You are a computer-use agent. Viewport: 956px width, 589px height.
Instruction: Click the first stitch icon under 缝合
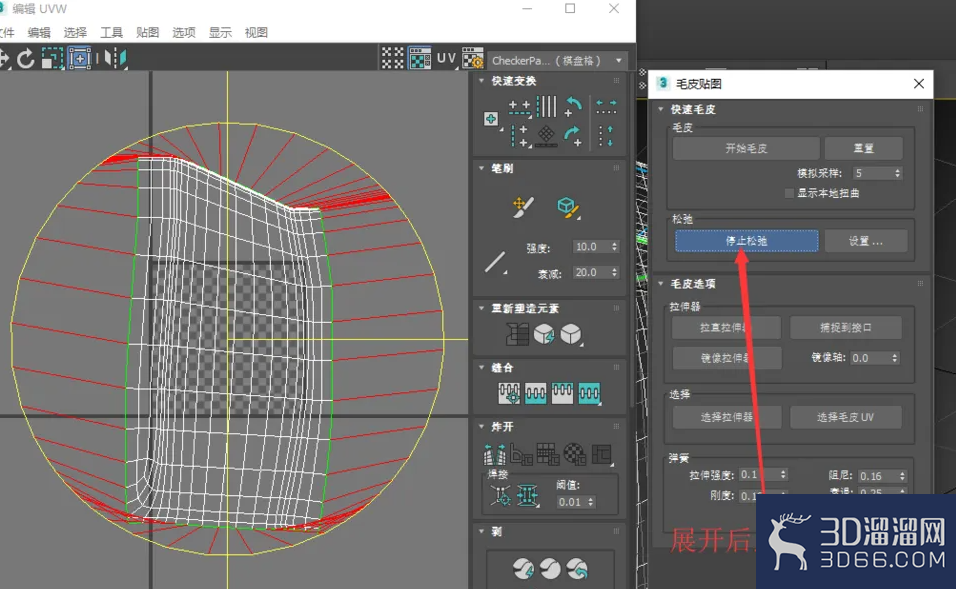(509, 393)
